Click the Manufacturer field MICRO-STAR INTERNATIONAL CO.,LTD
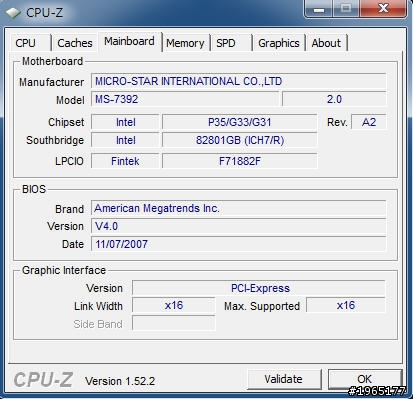 tap(238, 81)
